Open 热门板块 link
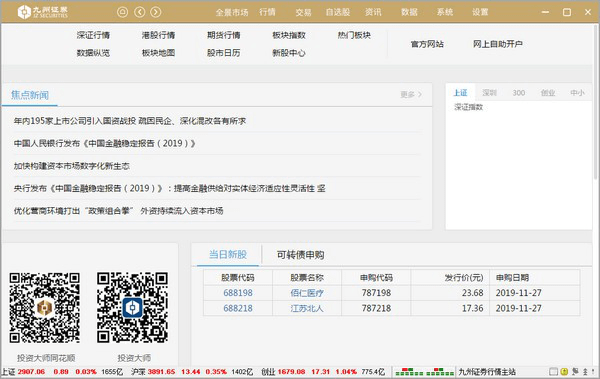 354,35
